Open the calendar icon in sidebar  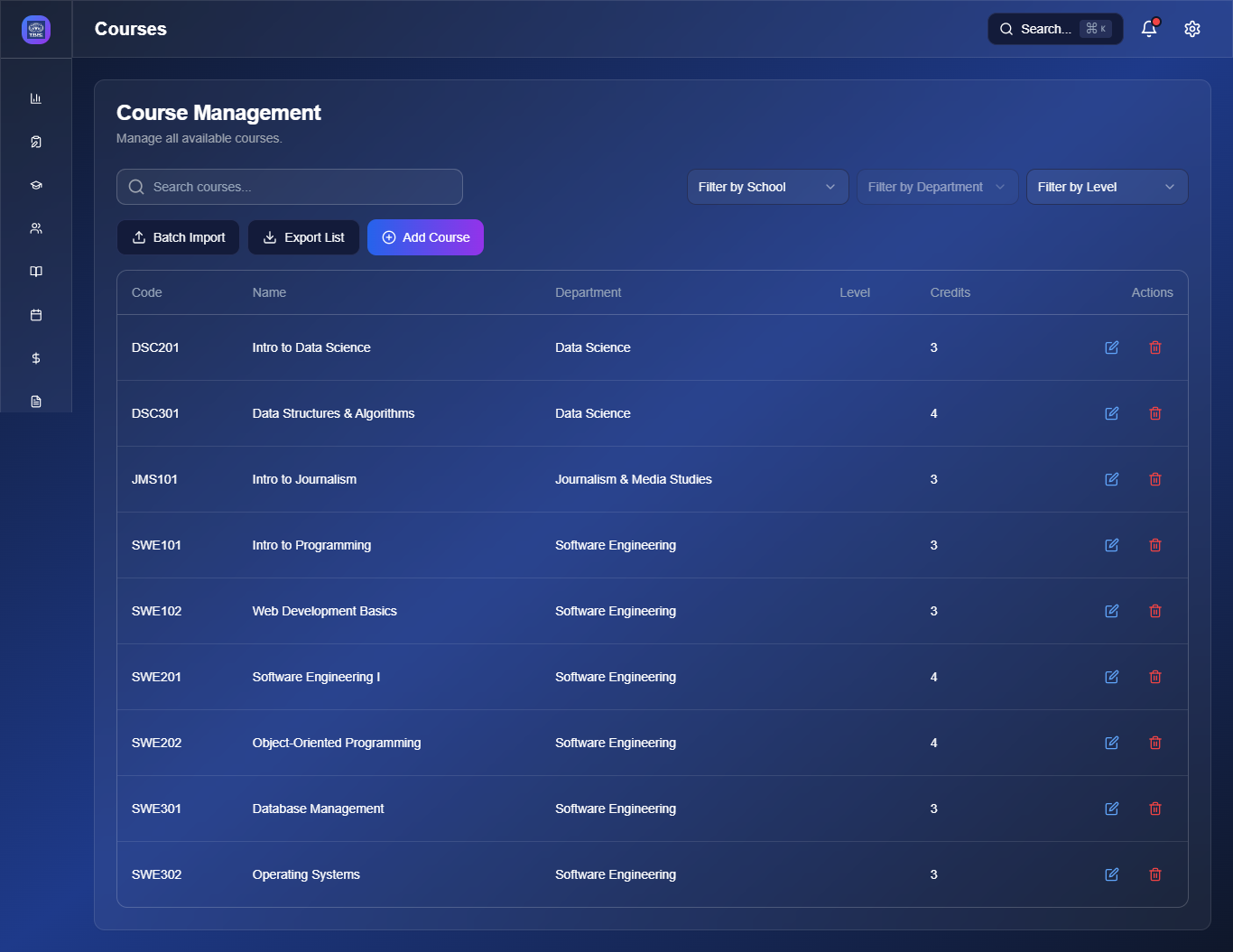pyautogui.click(x=36, y=315)
